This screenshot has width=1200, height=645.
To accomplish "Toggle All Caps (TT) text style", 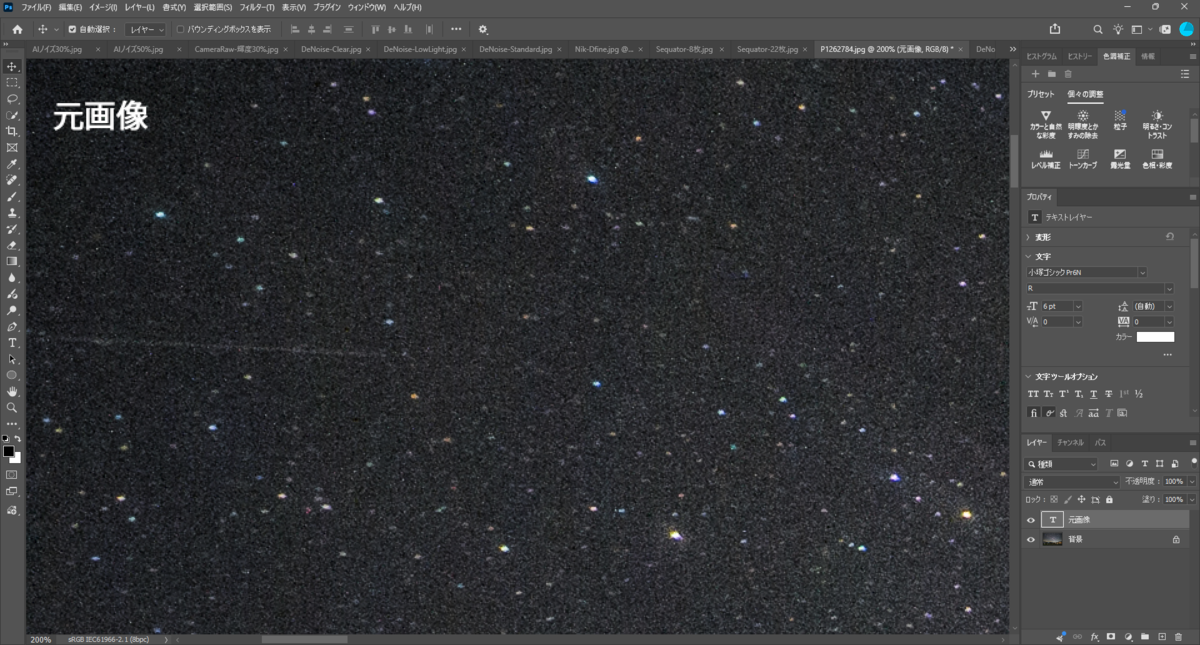I will pos(1033,393).
